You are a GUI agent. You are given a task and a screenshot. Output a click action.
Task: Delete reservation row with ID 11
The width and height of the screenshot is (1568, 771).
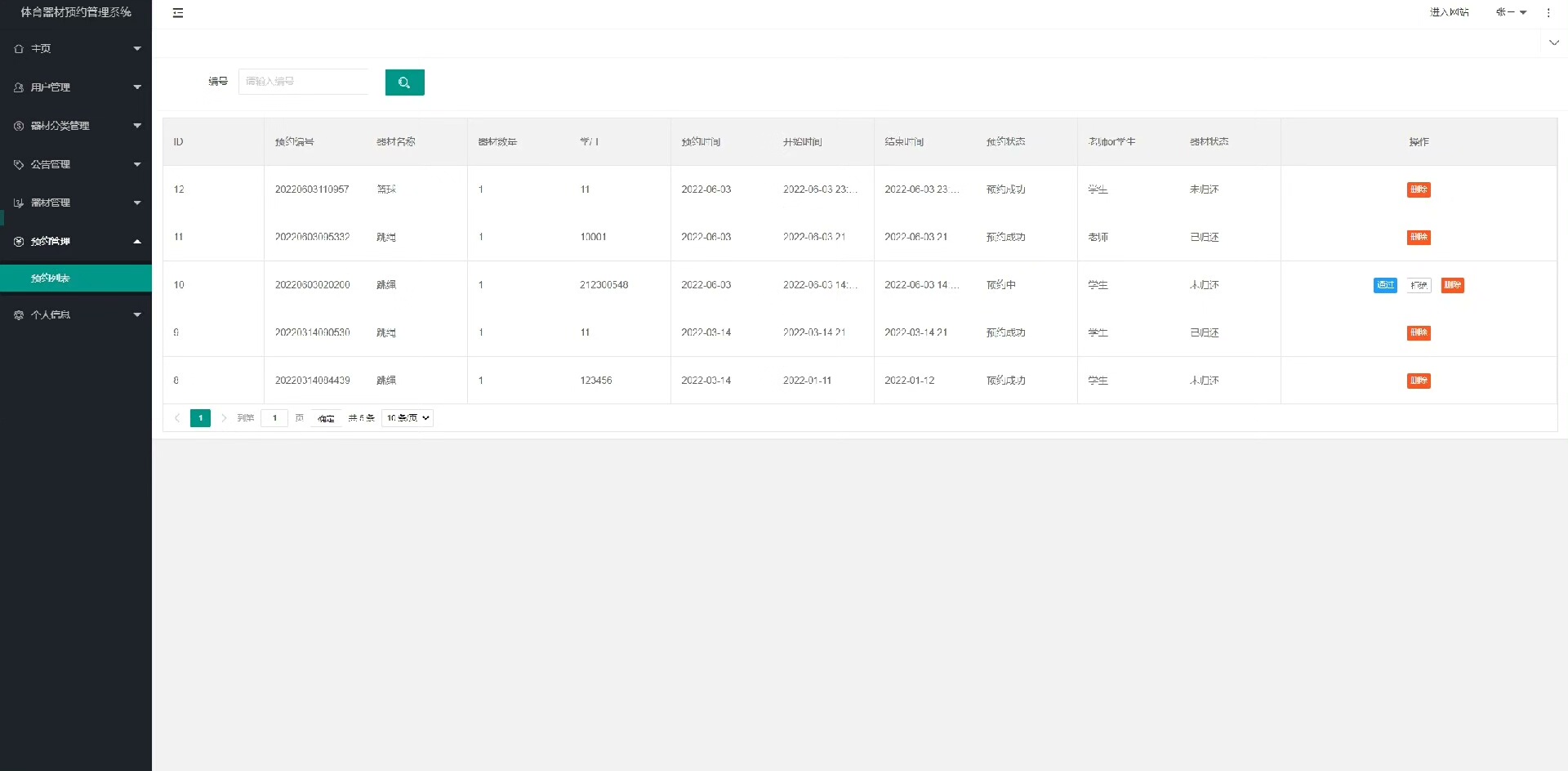[x=1419, y=238]
